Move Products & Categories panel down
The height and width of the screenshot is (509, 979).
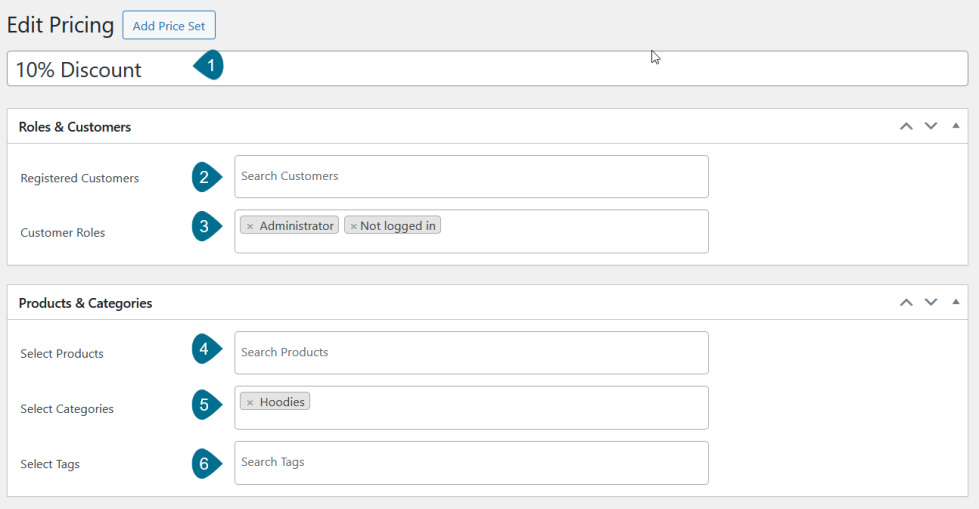[931, 302]
